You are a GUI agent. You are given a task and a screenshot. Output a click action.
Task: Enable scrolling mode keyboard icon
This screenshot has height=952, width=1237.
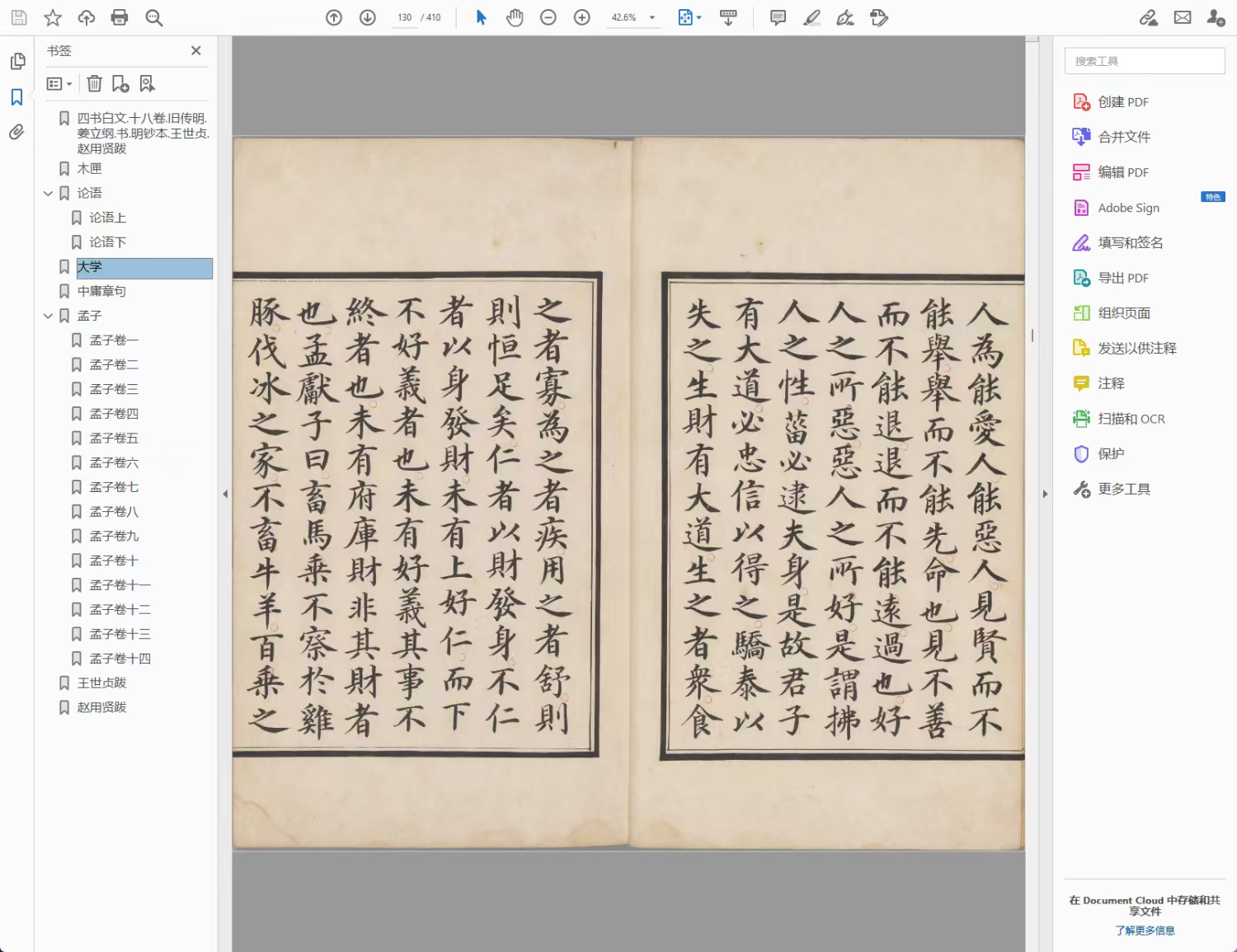click(x=728, y=17)
